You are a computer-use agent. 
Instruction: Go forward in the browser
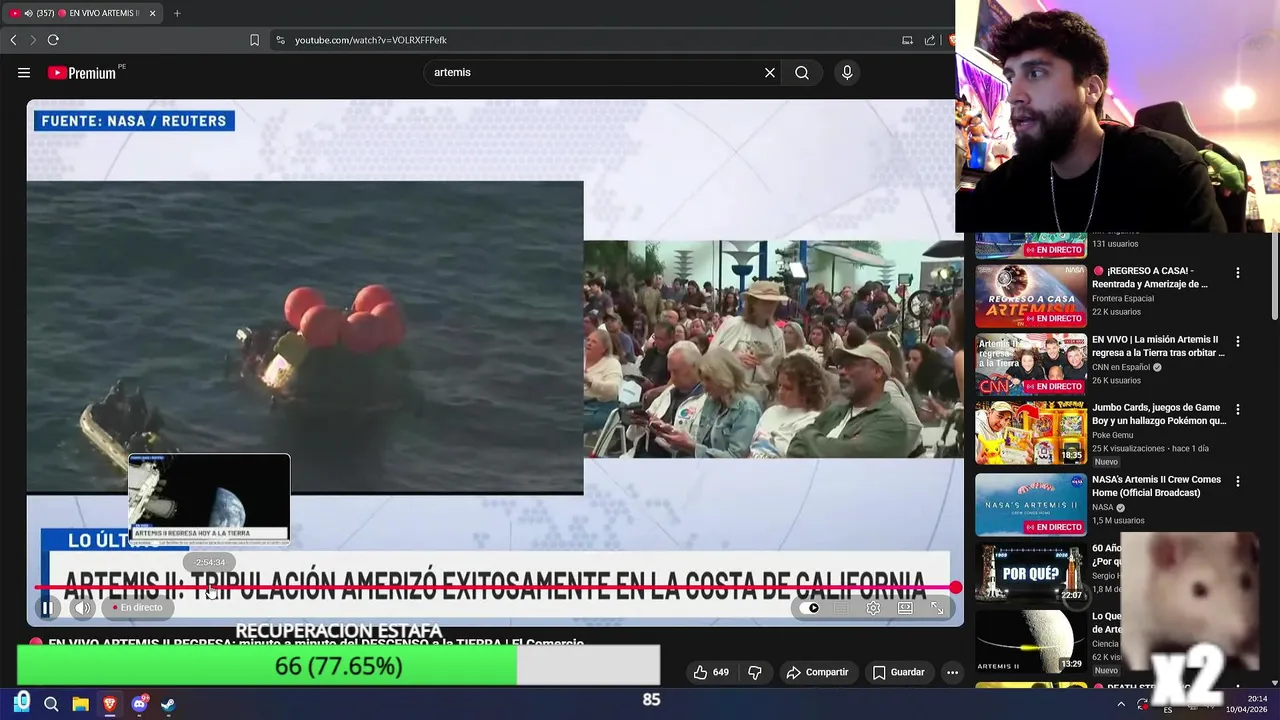pyautogui.click(x=33, y=40)
